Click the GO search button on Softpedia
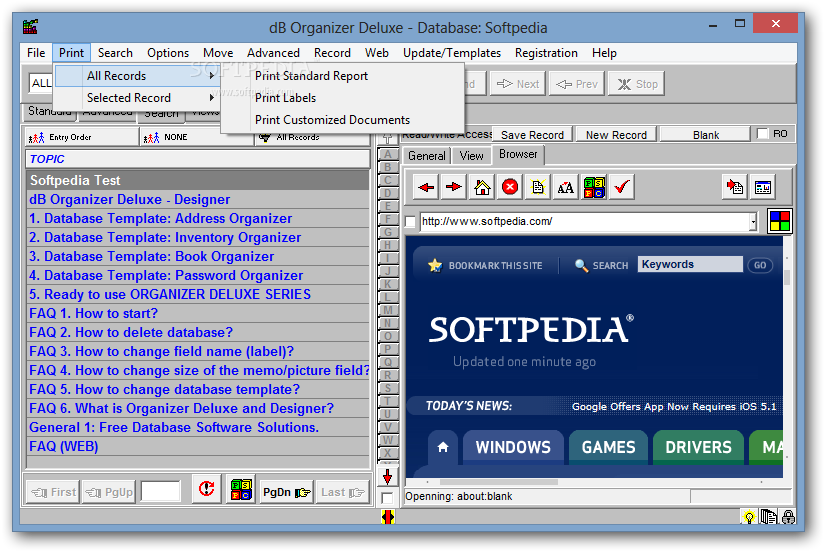 (x=760, y=265)
